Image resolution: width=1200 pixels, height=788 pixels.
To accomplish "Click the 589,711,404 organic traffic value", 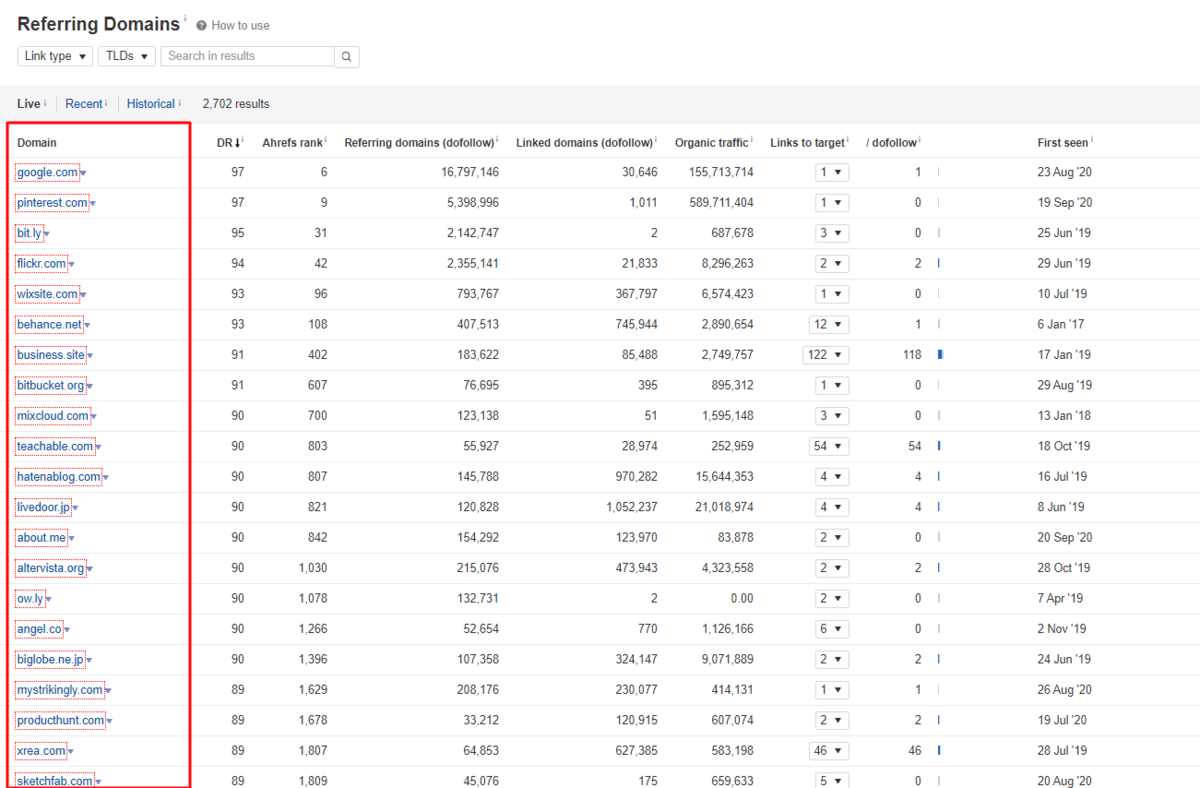I will tap(721, 203).
